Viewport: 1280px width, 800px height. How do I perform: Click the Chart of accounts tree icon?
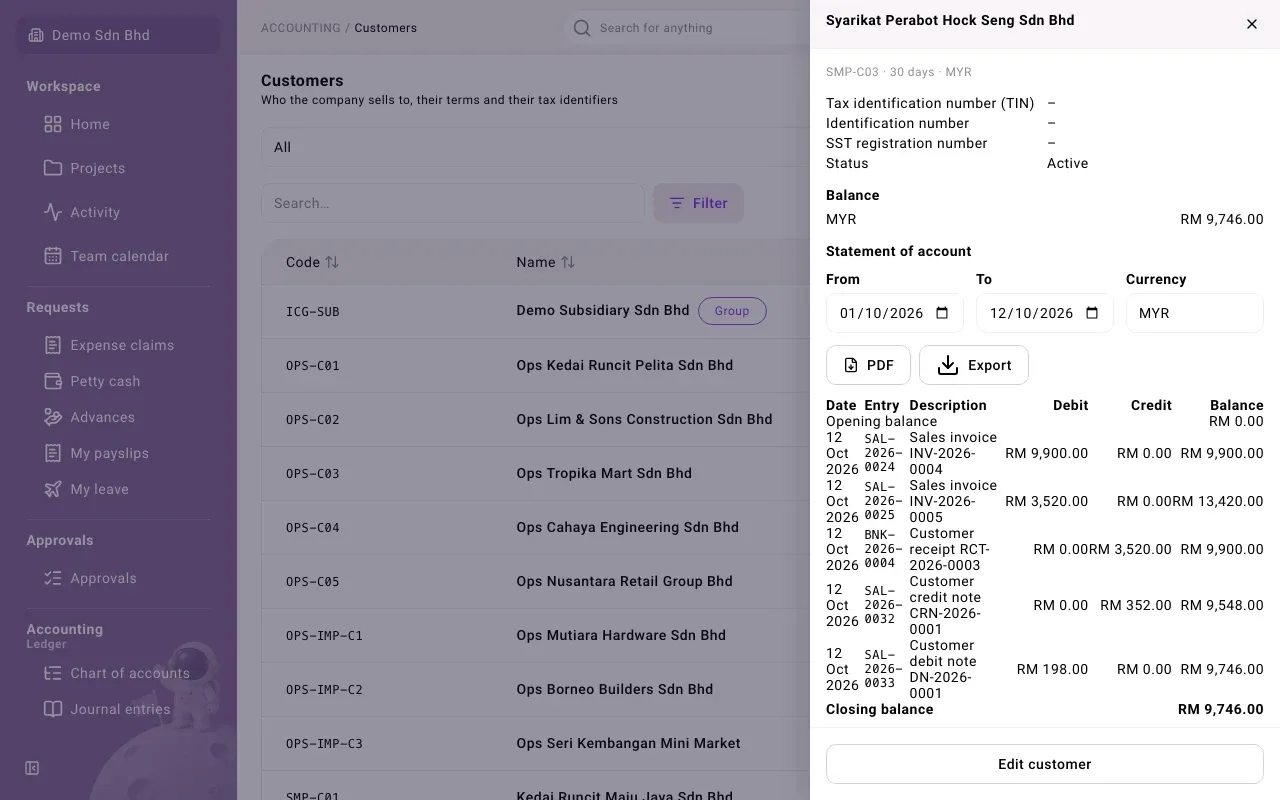[x=53, y=673]
